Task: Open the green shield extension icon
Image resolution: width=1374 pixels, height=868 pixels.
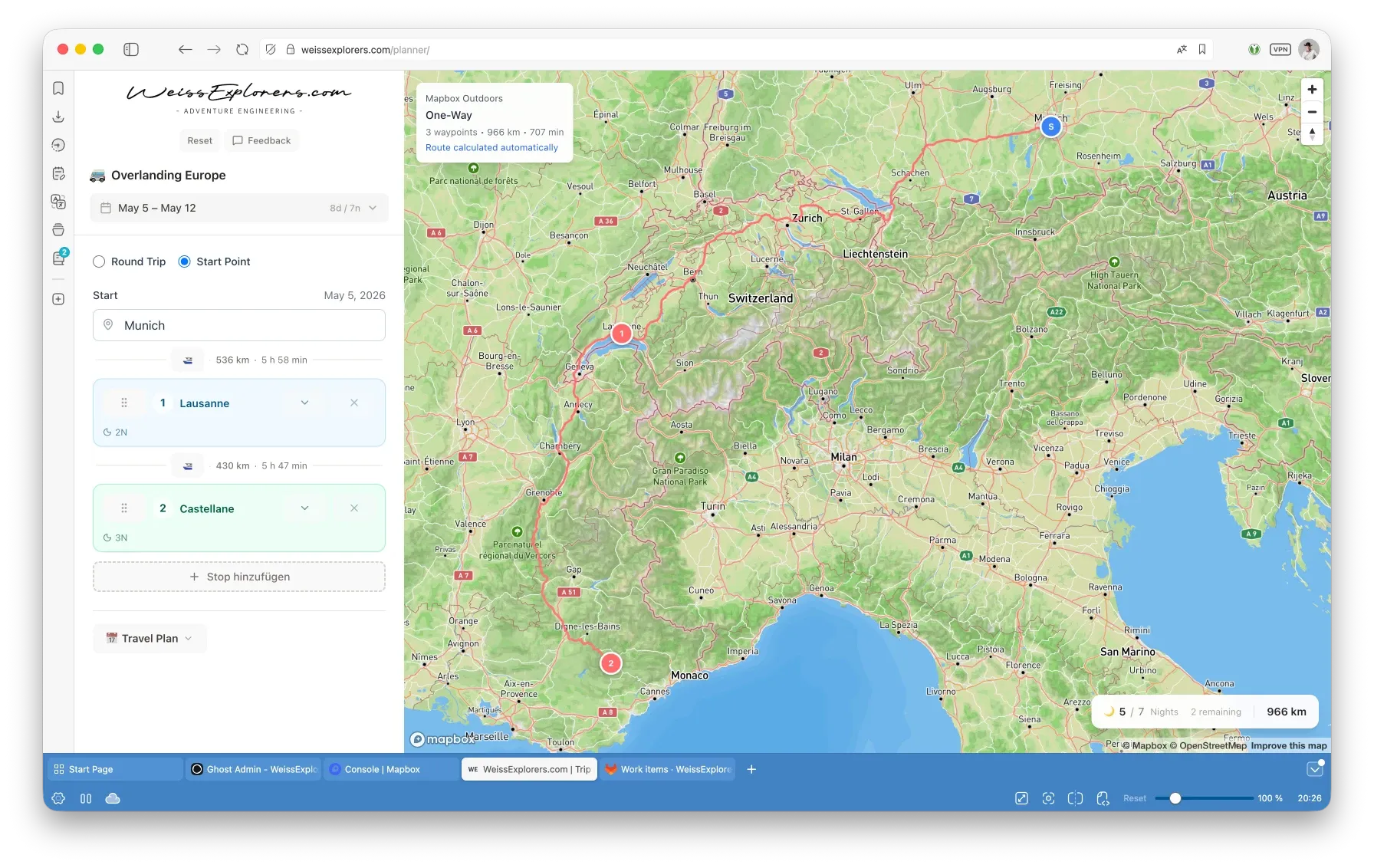Action: point(1254,49)
